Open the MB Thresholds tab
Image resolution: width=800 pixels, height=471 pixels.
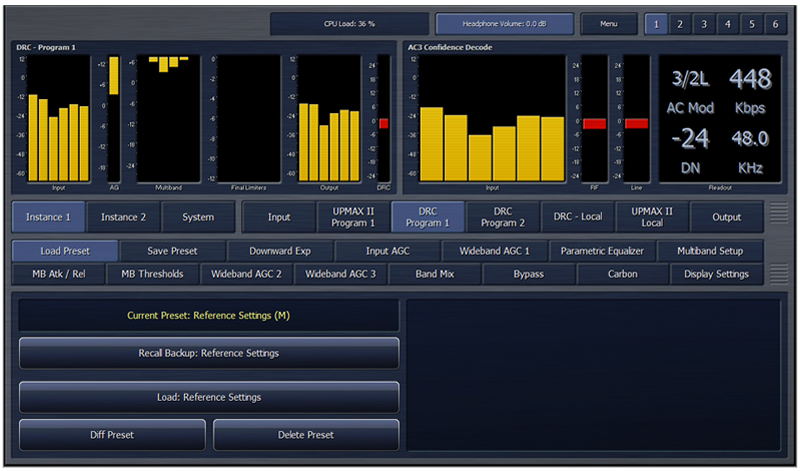[153, 274]
